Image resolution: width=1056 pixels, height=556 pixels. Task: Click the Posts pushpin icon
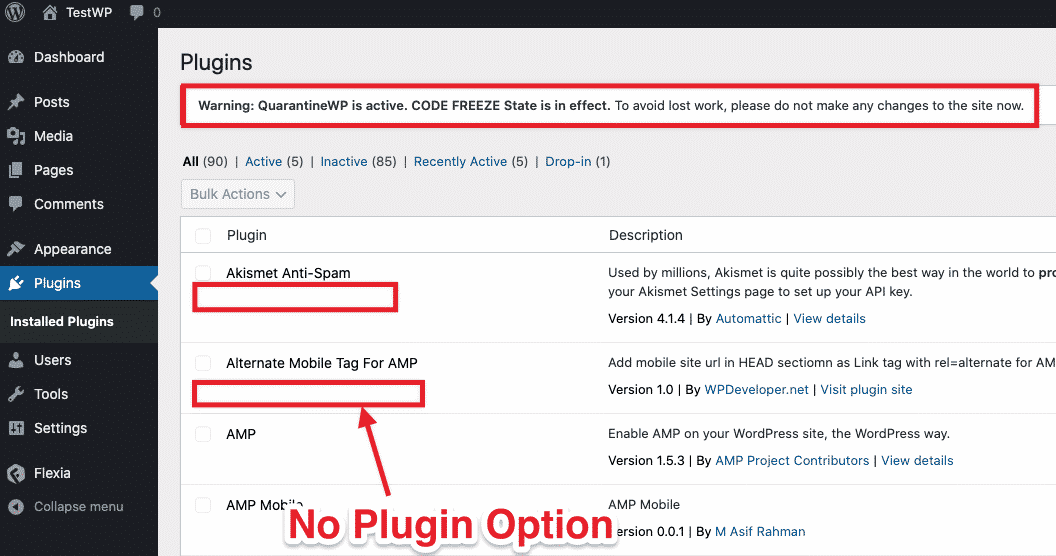16,102
